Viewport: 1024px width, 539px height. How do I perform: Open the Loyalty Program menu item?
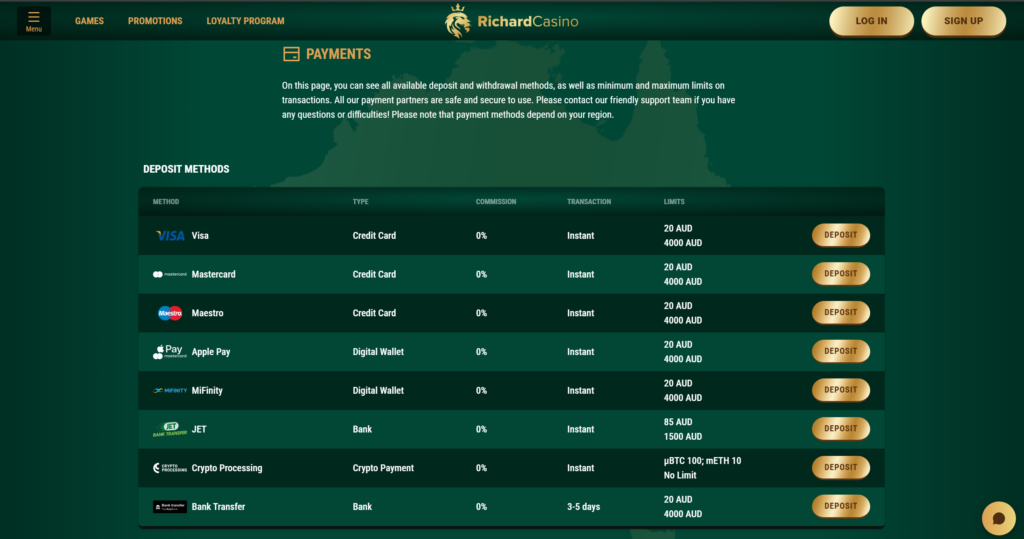(246, 21)
